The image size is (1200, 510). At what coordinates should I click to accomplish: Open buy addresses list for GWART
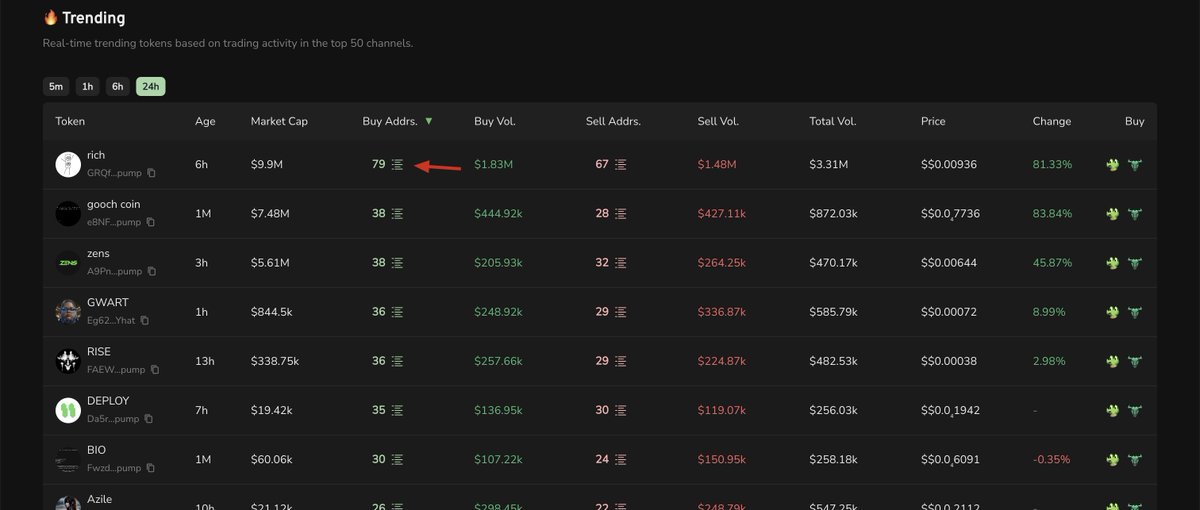[x=397, y=312]
